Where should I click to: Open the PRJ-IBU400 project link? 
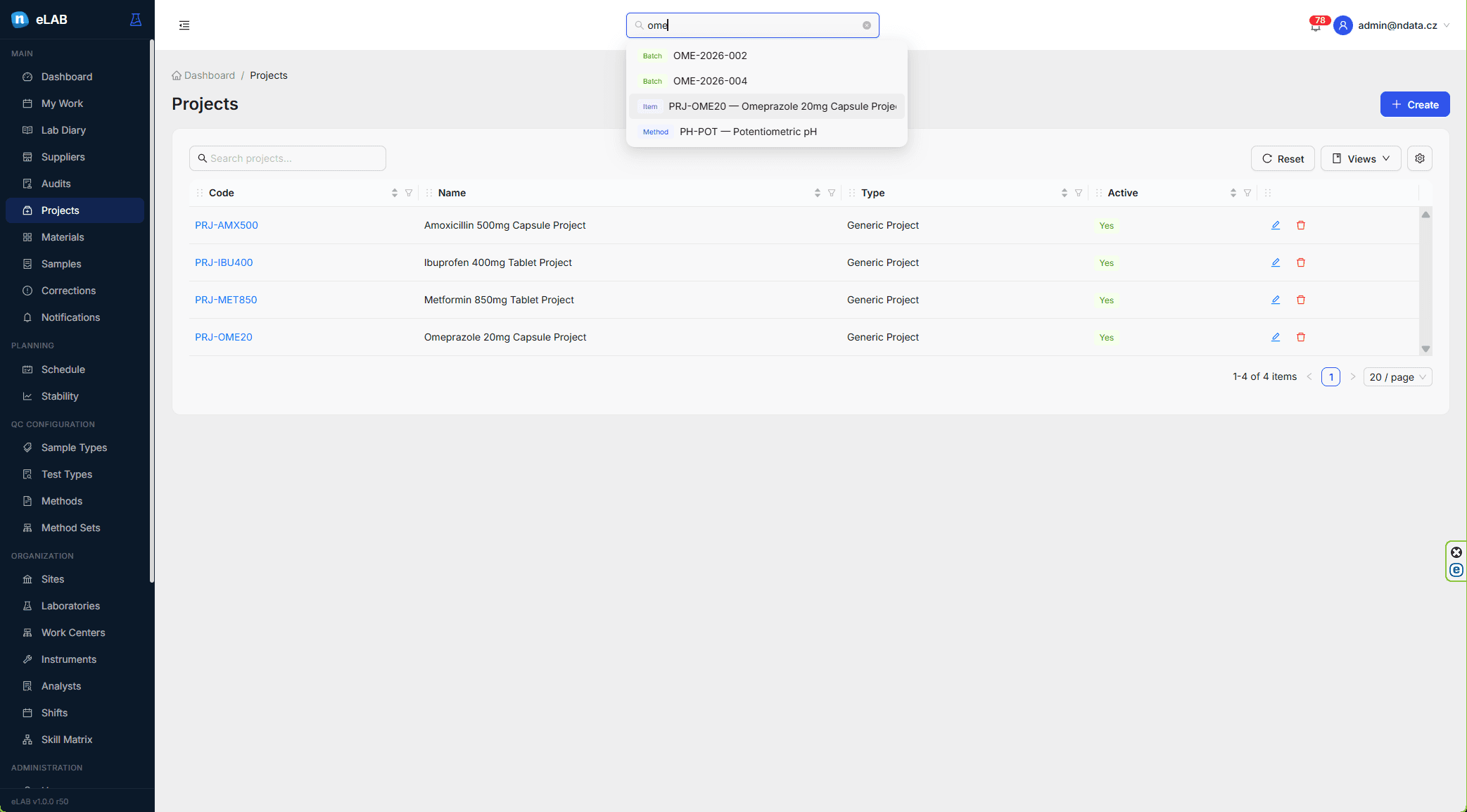click(x=224, y=262)
